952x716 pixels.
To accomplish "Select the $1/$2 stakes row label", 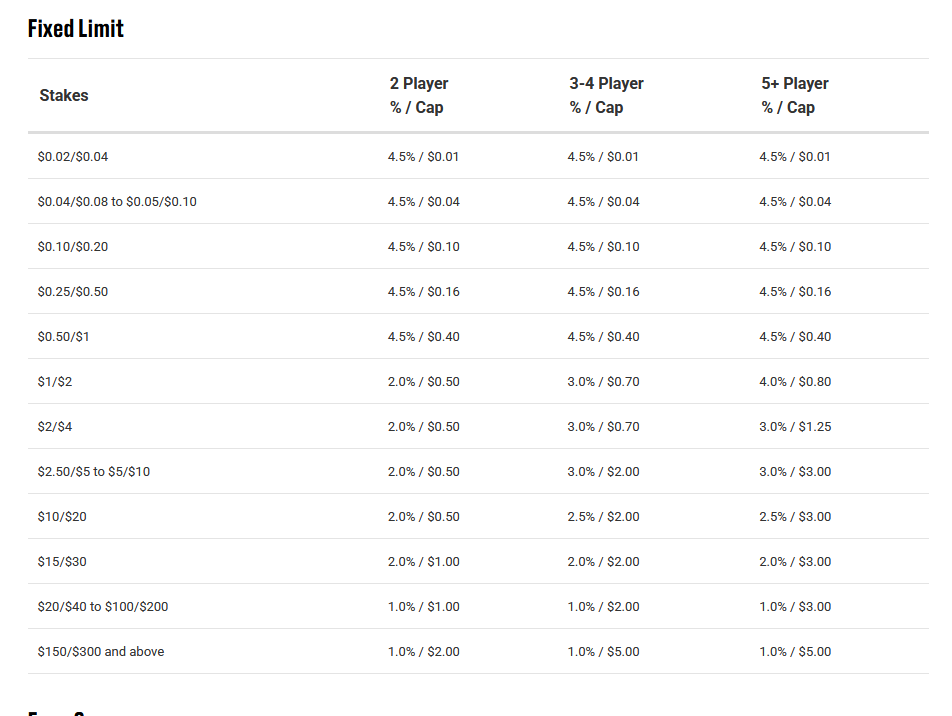I will pyautogui.click(x=55, y=382).
